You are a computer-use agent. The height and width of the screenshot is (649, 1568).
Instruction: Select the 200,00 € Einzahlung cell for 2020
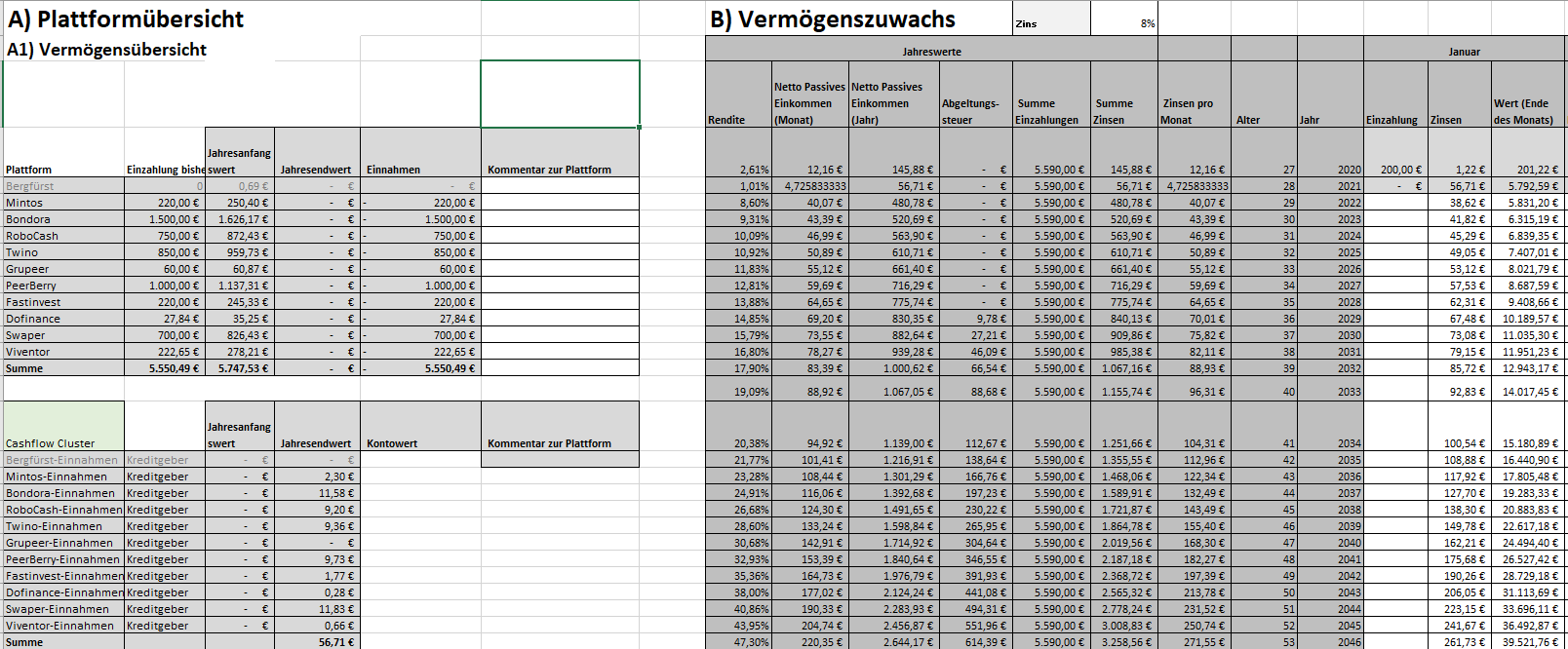pos(1395,170)
